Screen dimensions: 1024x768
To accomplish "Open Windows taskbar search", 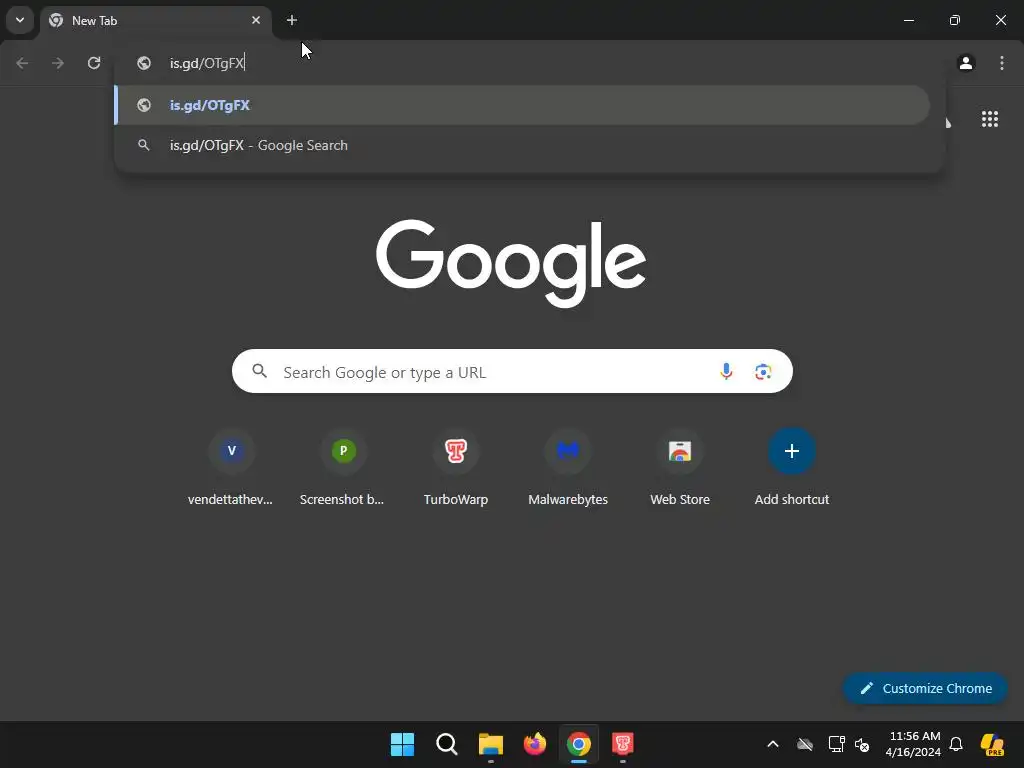I will (447, 744).
